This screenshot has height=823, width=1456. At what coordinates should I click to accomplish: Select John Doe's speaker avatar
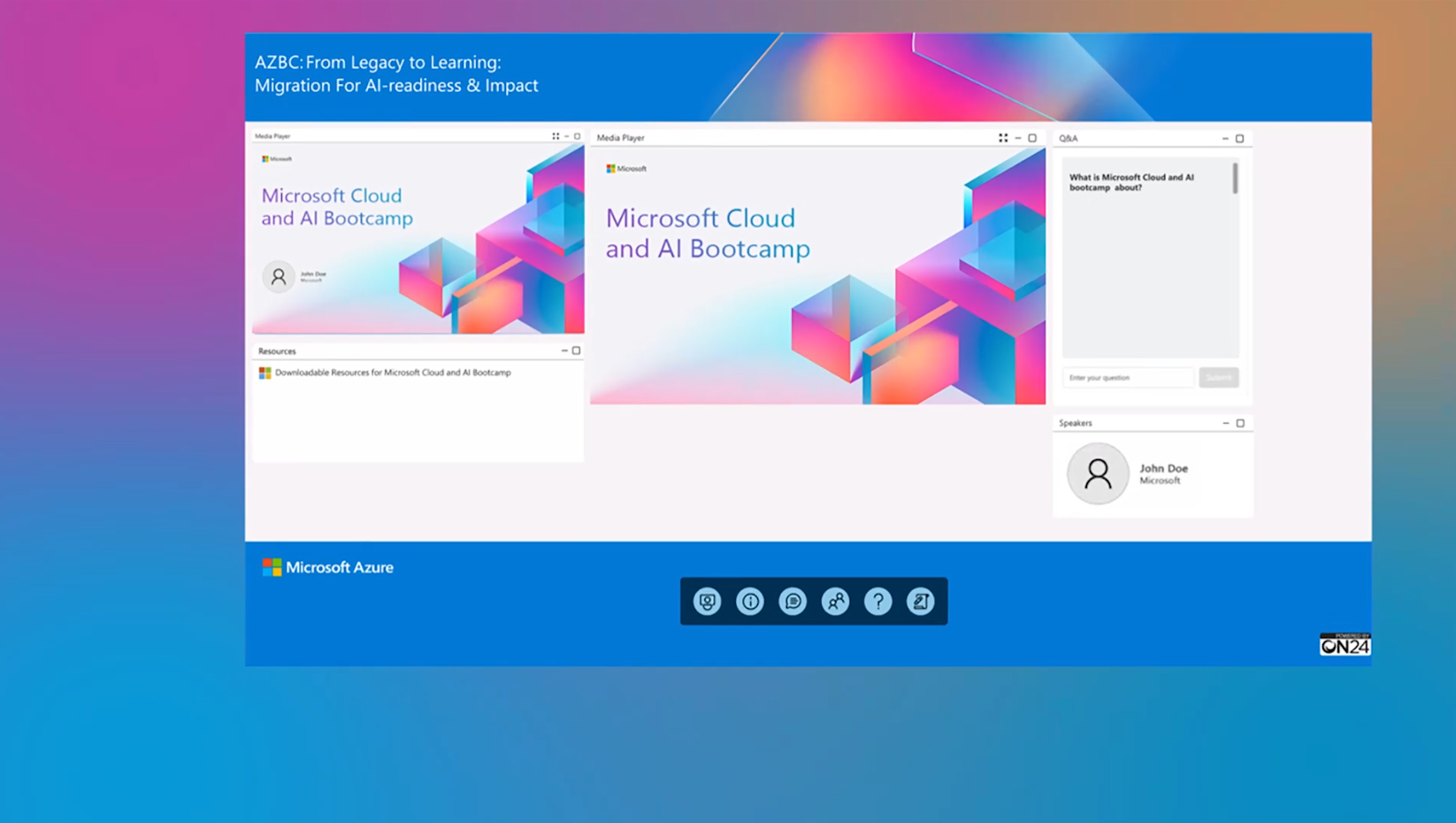coord(1098,473)
